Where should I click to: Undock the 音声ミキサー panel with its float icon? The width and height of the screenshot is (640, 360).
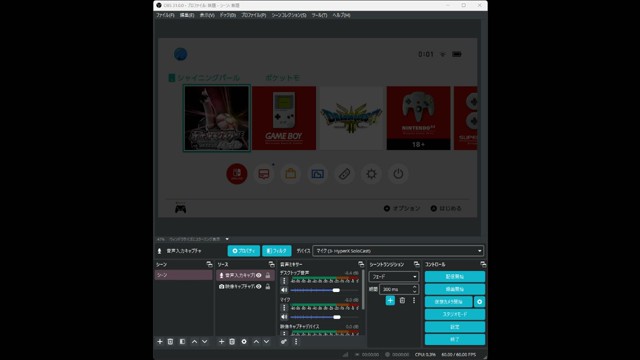point(361,264)
